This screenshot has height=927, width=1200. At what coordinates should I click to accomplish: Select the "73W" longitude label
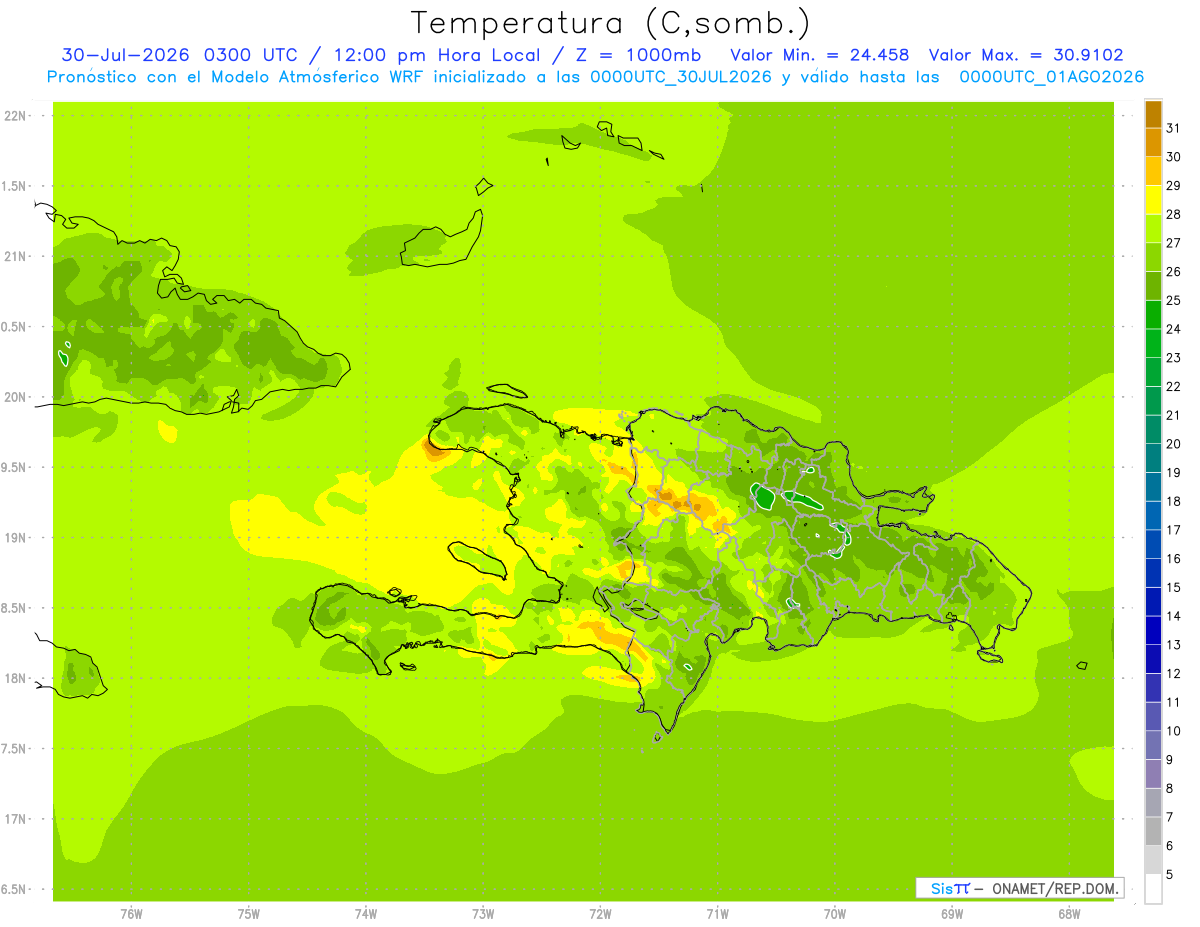[x=483, y=914]
